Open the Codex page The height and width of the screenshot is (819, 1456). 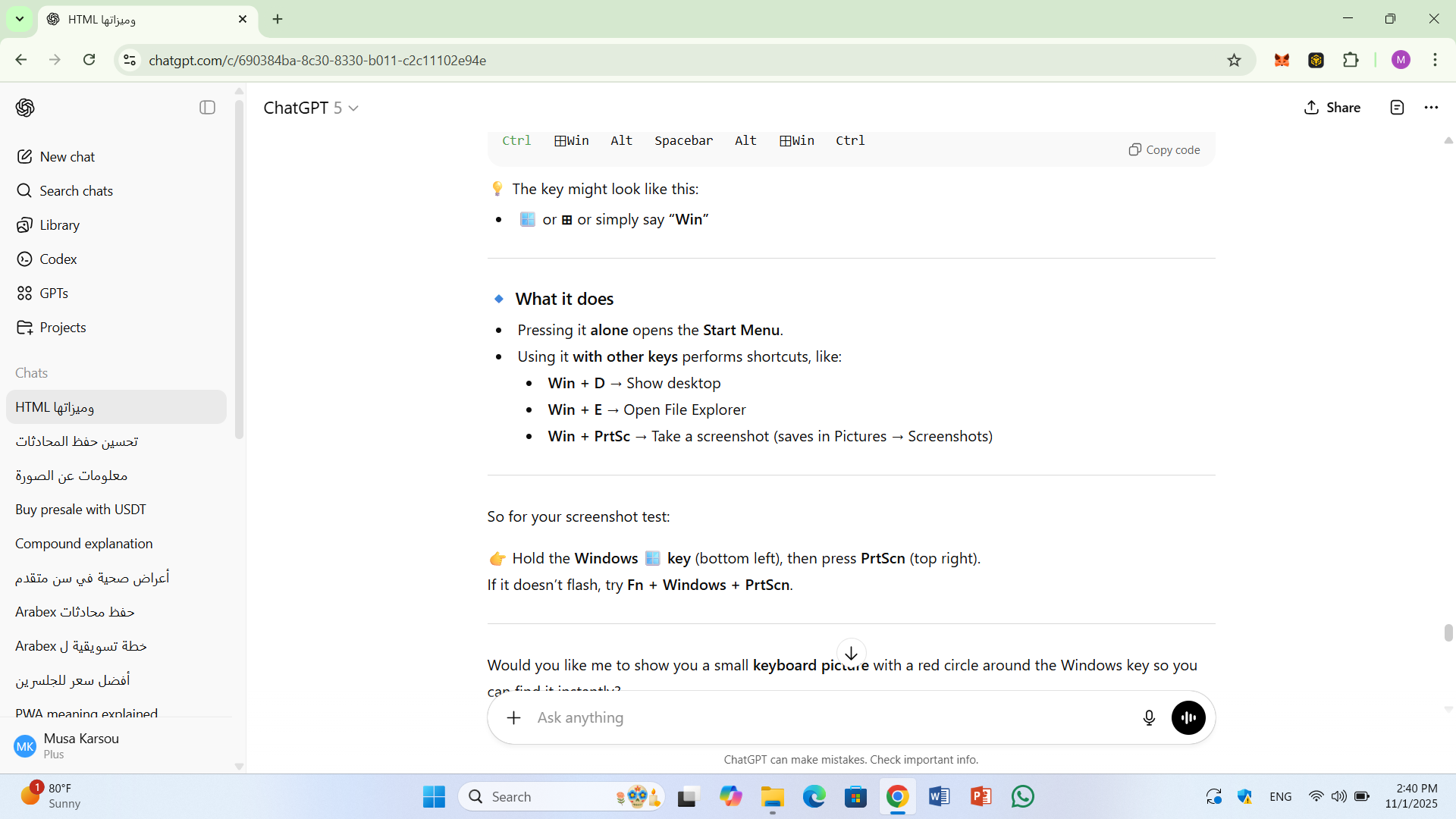coord(58,259)
